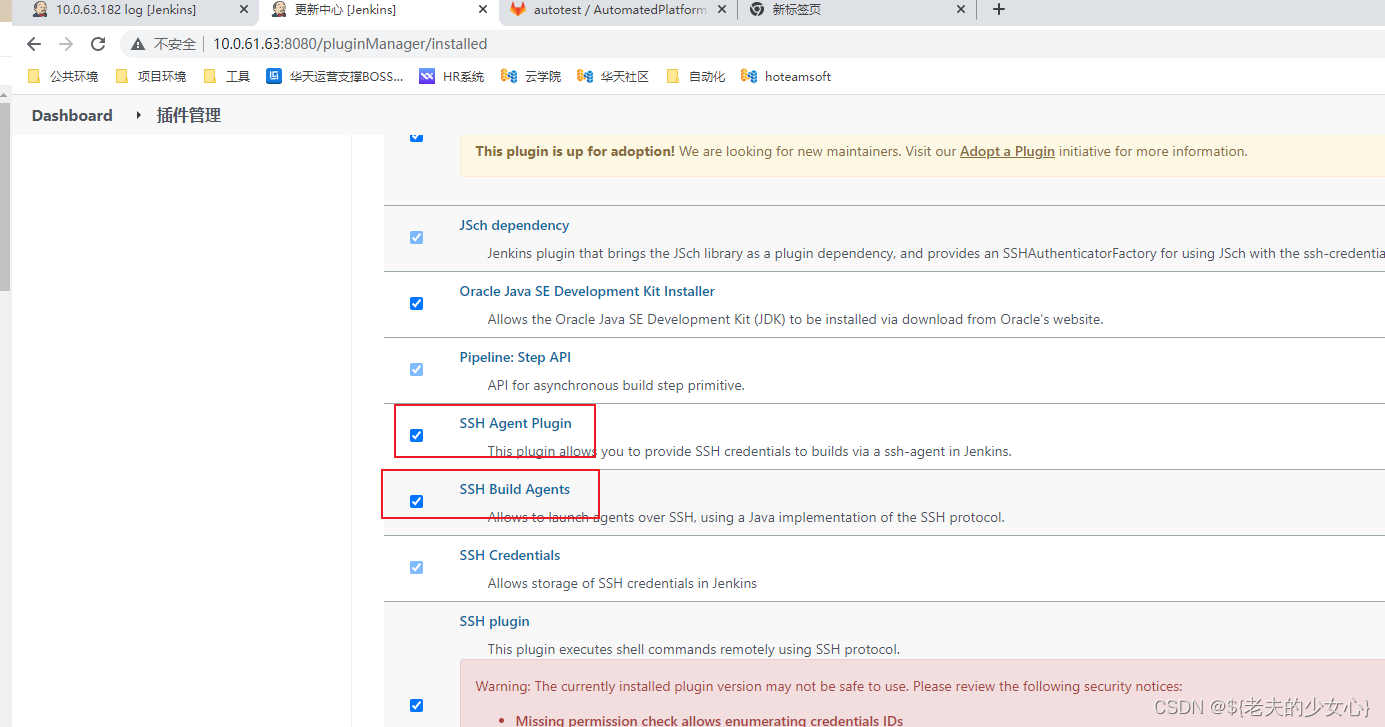Open the 工具 bookmark folder

point(226,76)
